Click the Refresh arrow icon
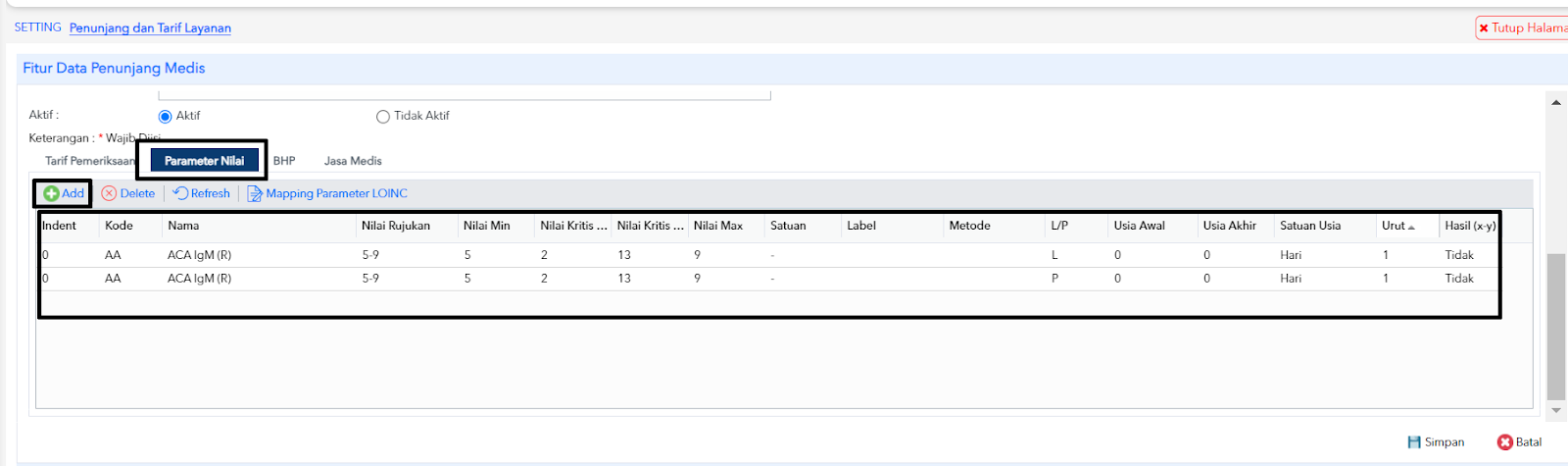1568x466 pixels. pos(180,193)
